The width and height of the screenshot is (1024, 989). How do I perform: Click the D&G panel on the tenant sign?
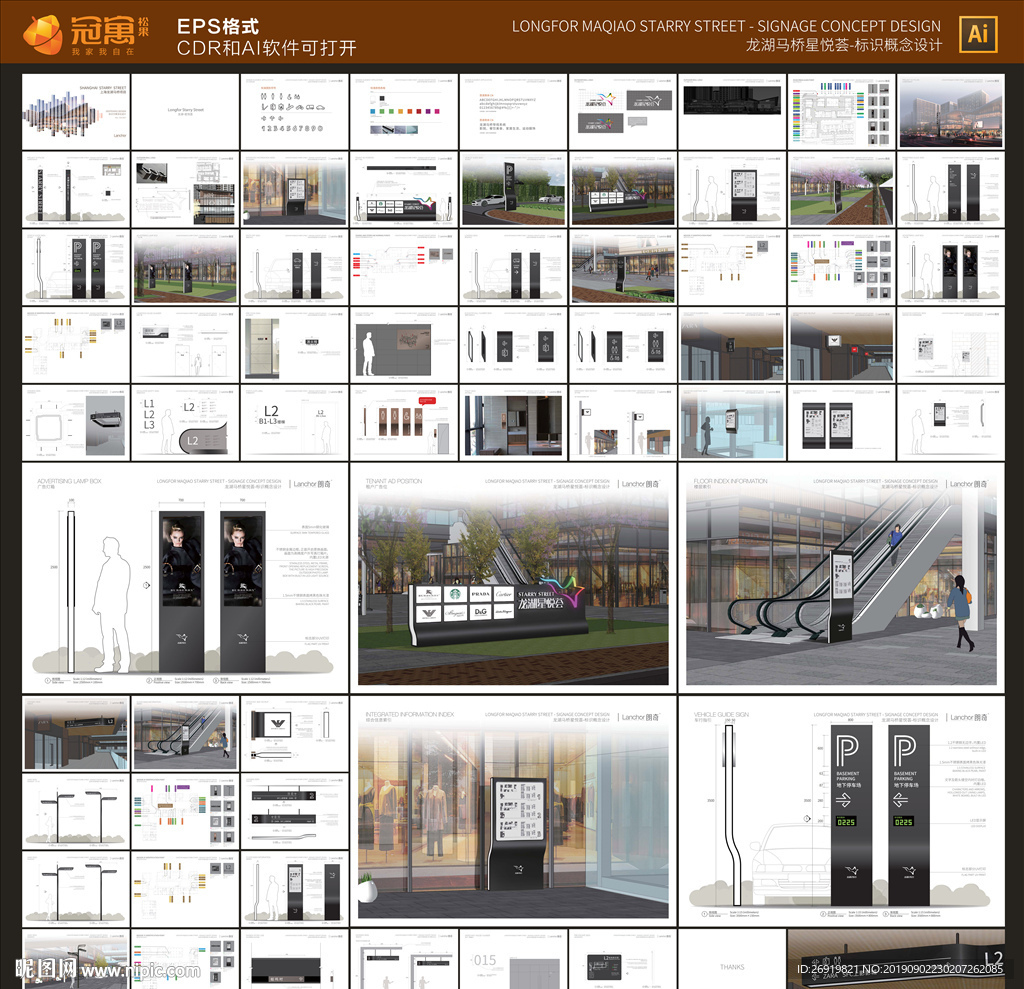click(x=481, y=612)
